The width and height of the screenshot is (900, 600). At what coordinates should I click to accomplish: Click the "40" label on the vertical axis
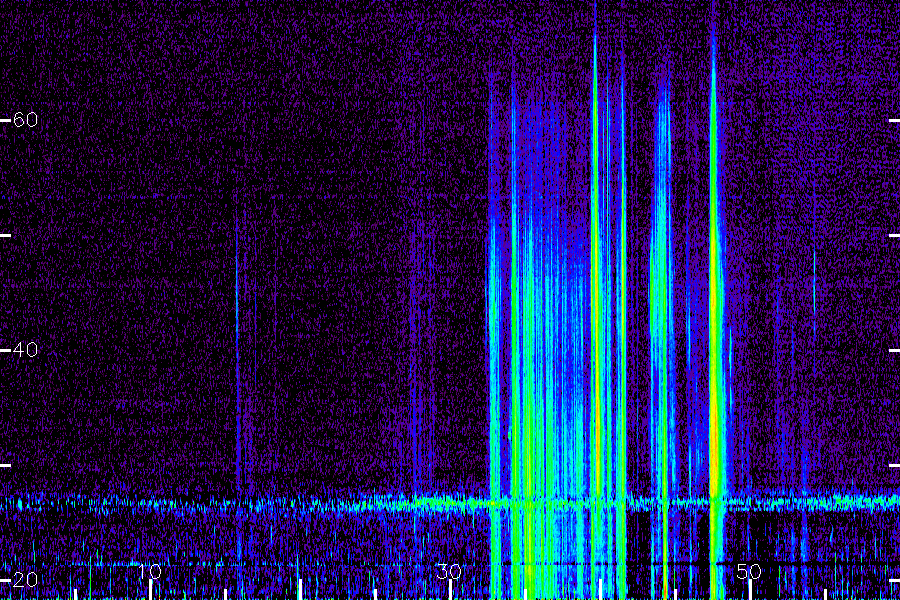click(x=25, y=349)
